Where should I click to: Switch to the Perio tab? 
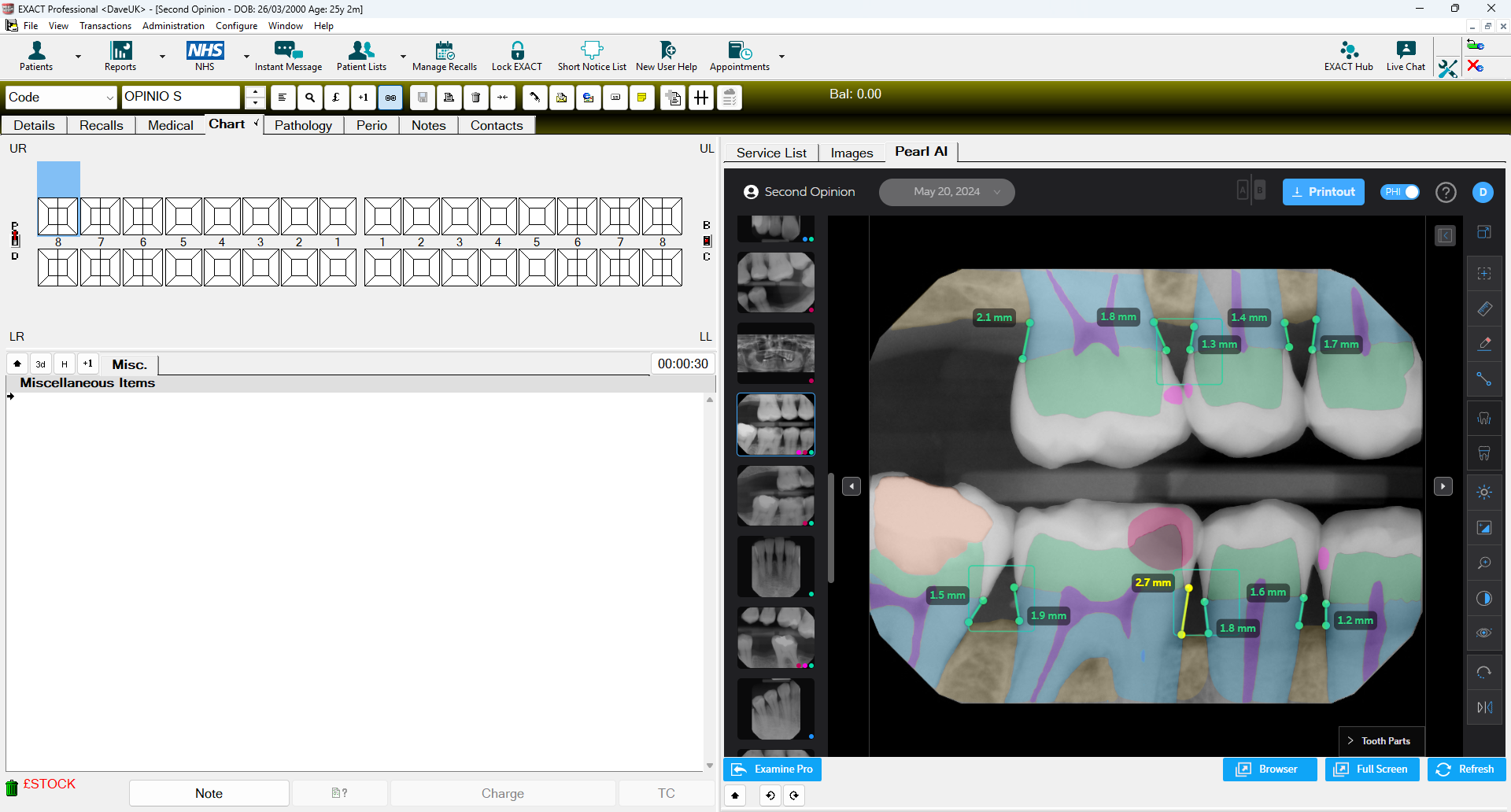[x=371, y=125]
